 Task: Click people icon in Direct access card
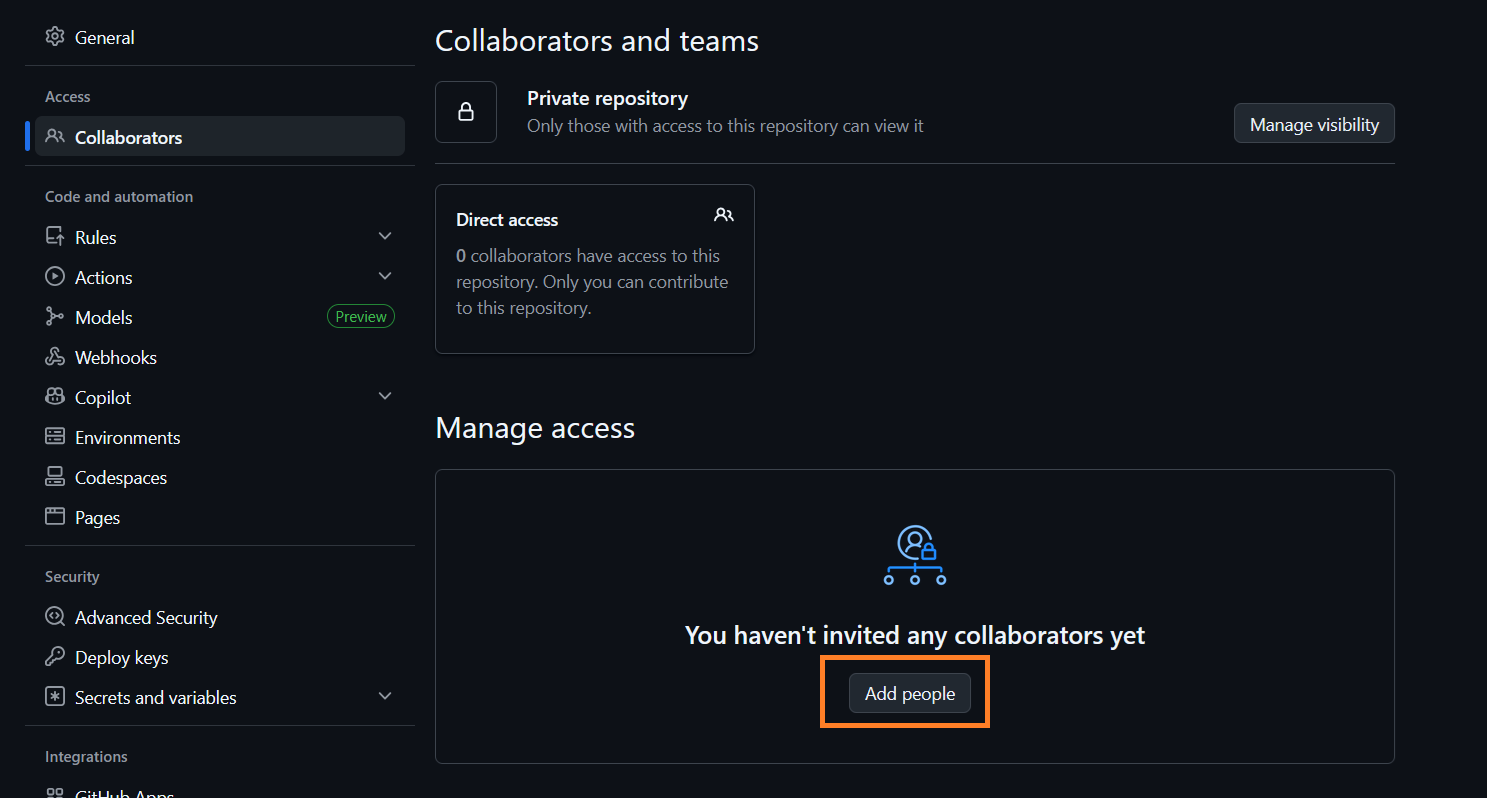point(724,215)
